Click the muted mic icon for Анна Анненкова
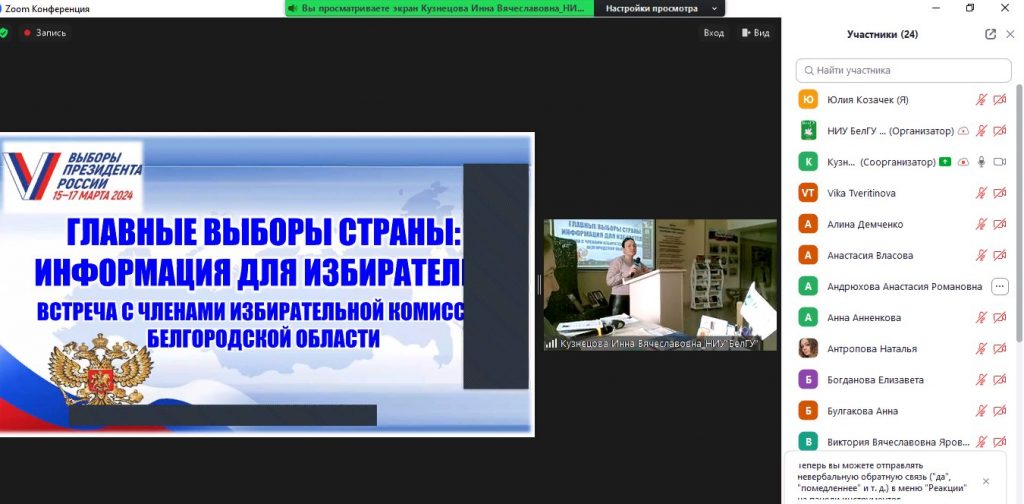Image resolution: width=1024 pixels, height=504 pixels. point(981,317)
